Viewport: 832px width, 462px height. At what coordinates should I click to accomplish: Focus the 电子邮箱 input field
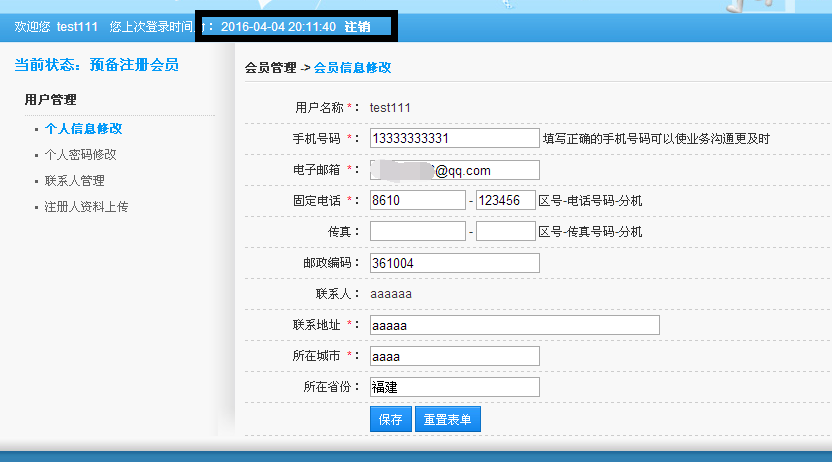(455, 170)
